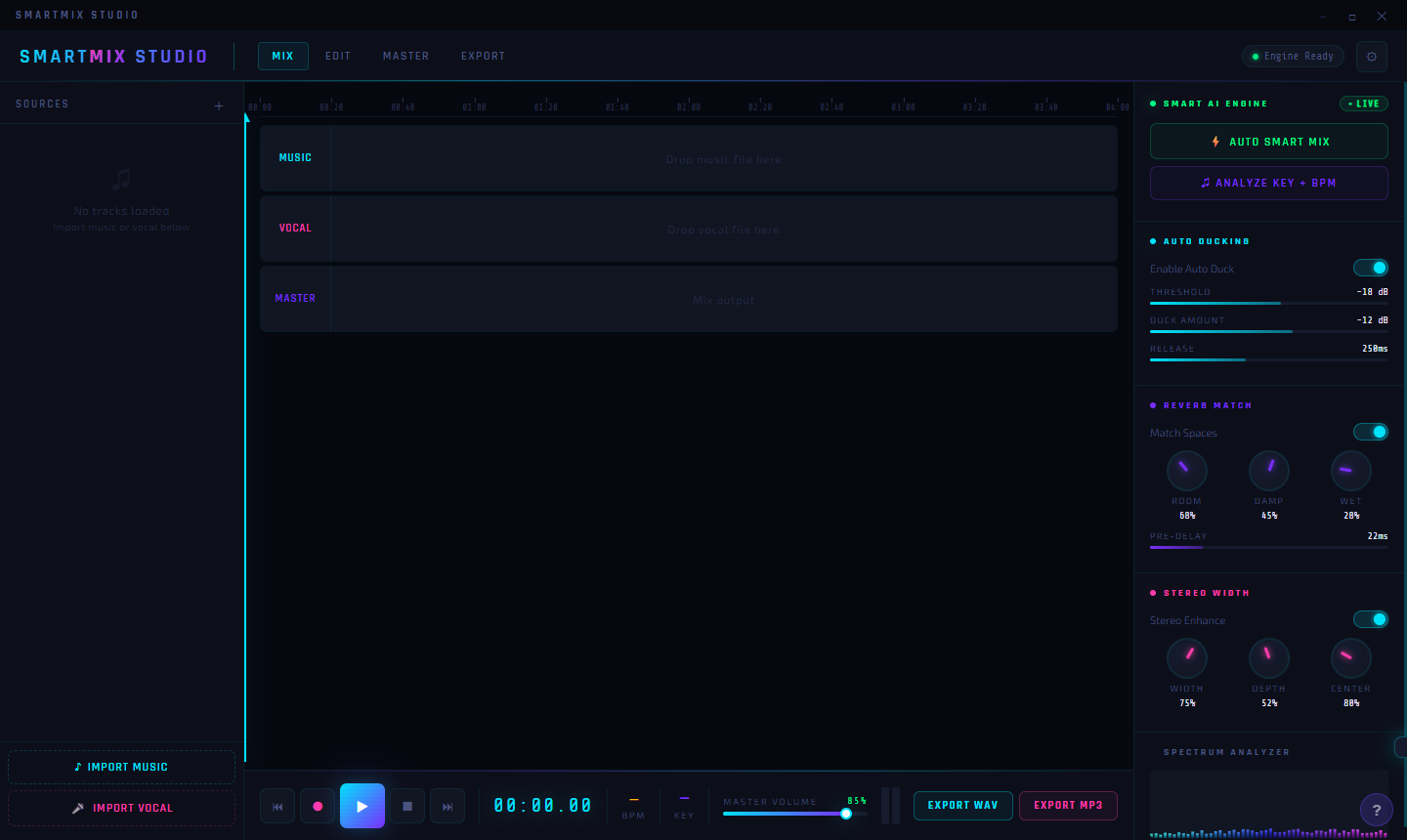1407x840 pixels.
Task: Open settings via the gear icon
Action: 1372,57
